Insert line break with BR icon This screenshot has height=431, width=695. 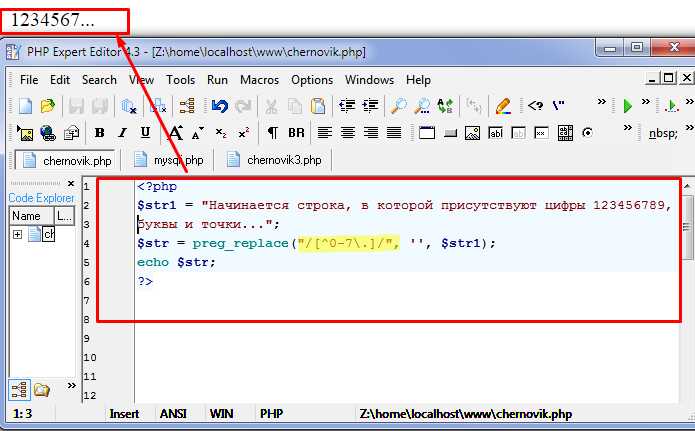(x=296, y=132)
